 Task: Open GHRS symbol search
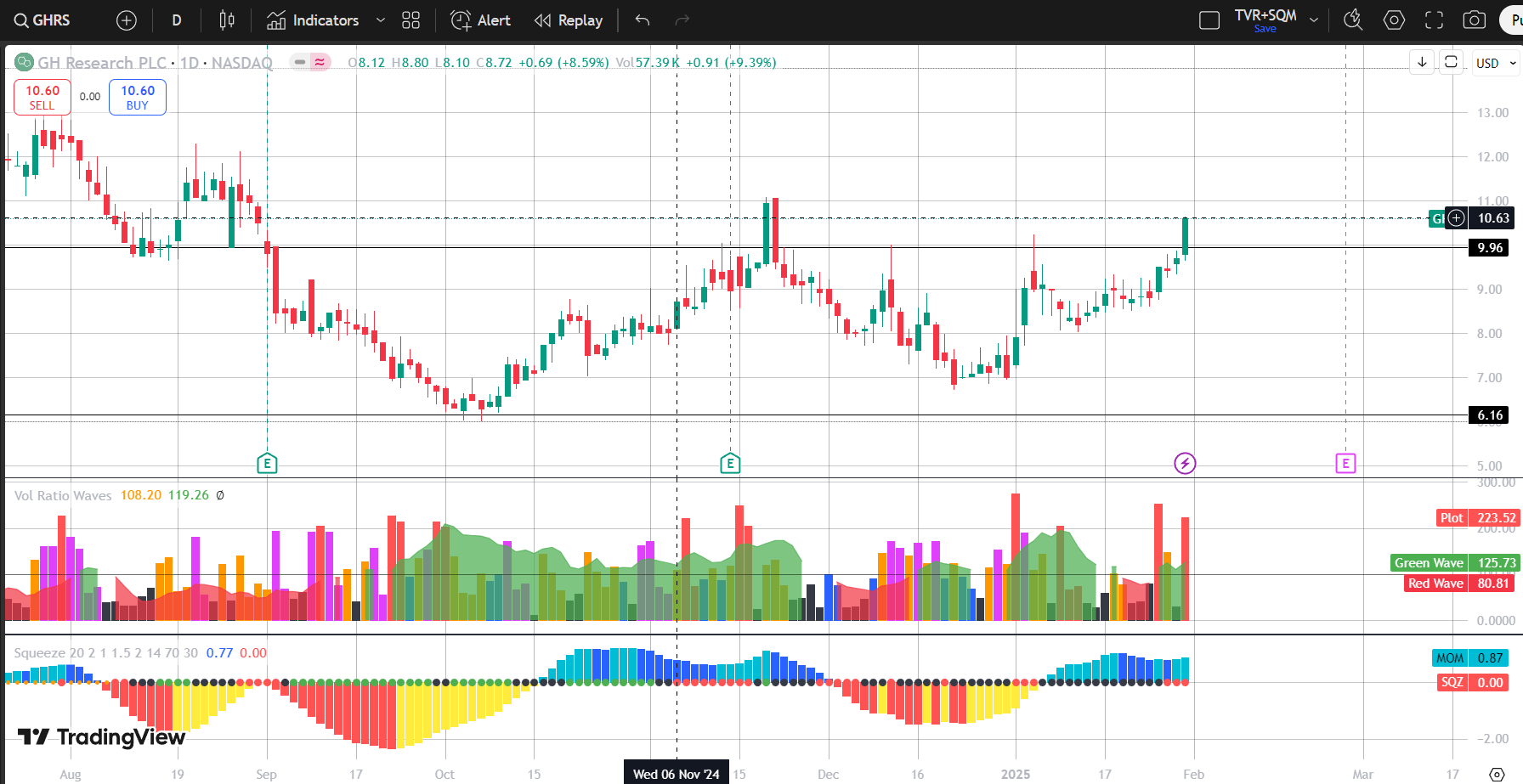pos(42,20)
